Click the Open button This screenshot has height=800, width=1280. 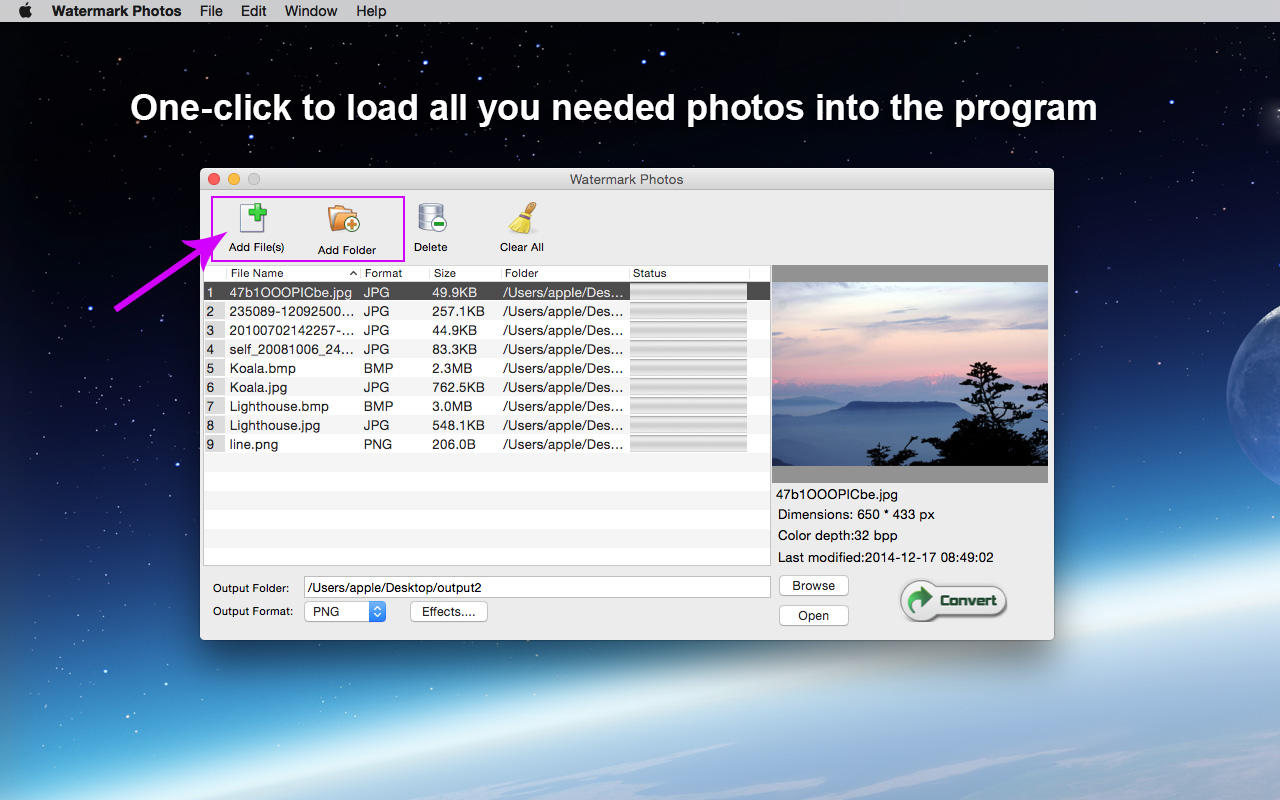click(x=813, y=616)
